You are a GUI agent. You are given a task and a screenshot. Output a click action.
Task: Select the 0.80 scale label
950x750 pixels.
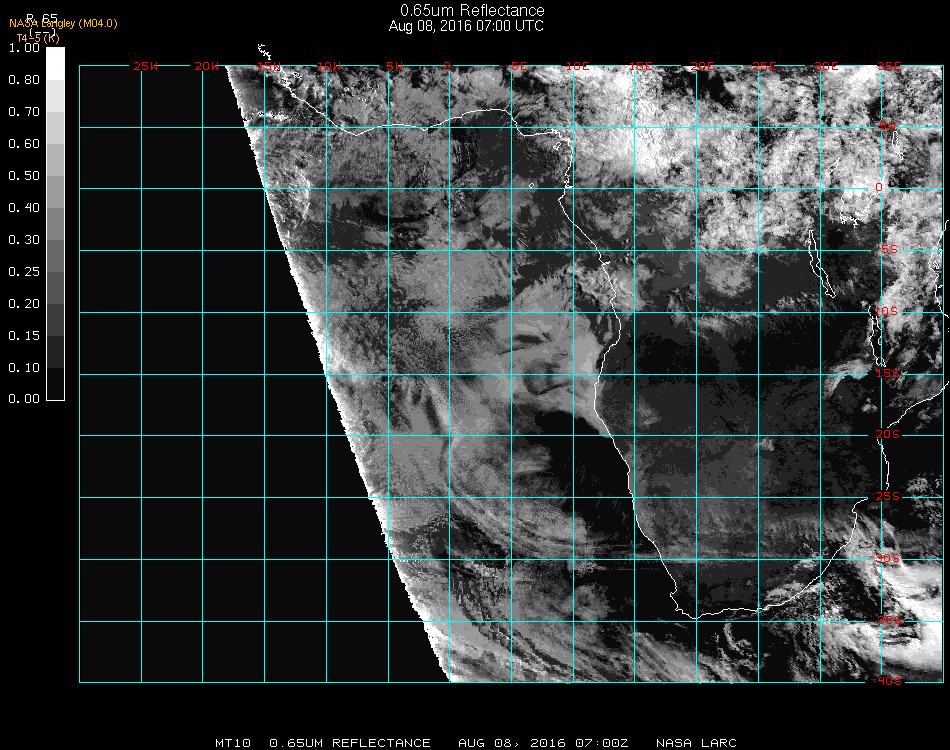coord(24,80)
